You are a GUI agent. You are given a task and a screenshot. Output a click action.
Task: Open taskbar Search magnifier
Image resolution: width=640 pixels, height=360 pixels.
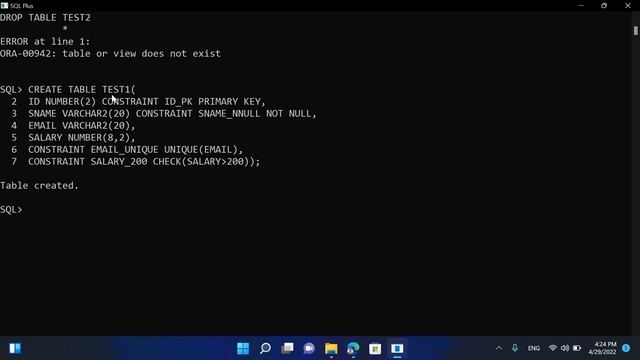point(265,348)
